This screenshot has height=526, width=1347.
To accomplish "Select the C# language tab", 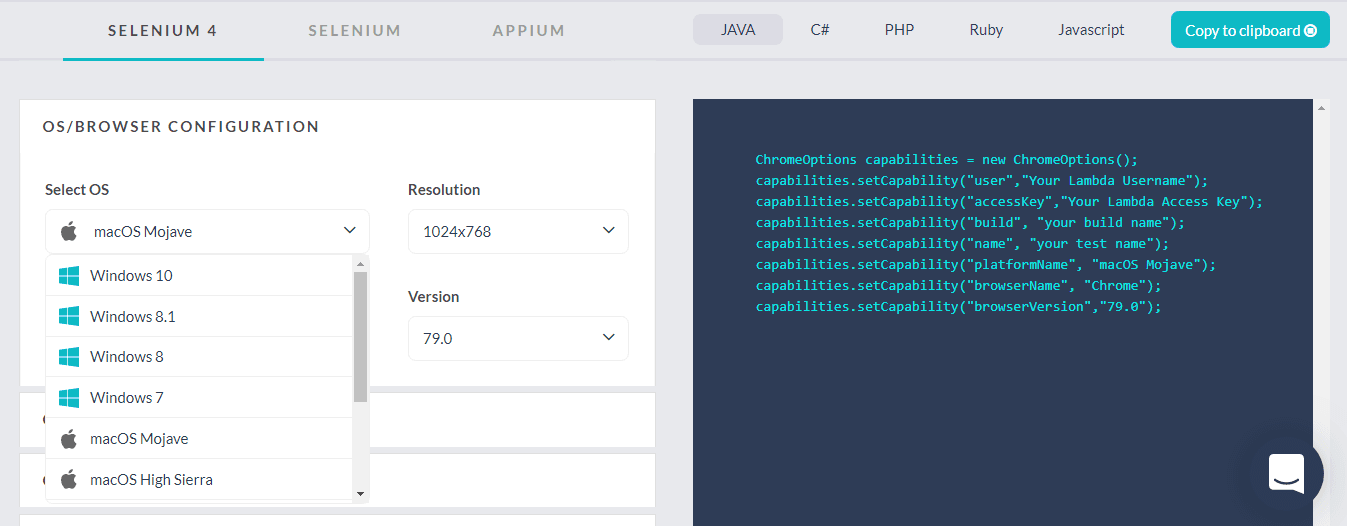I will coord(820,30).
